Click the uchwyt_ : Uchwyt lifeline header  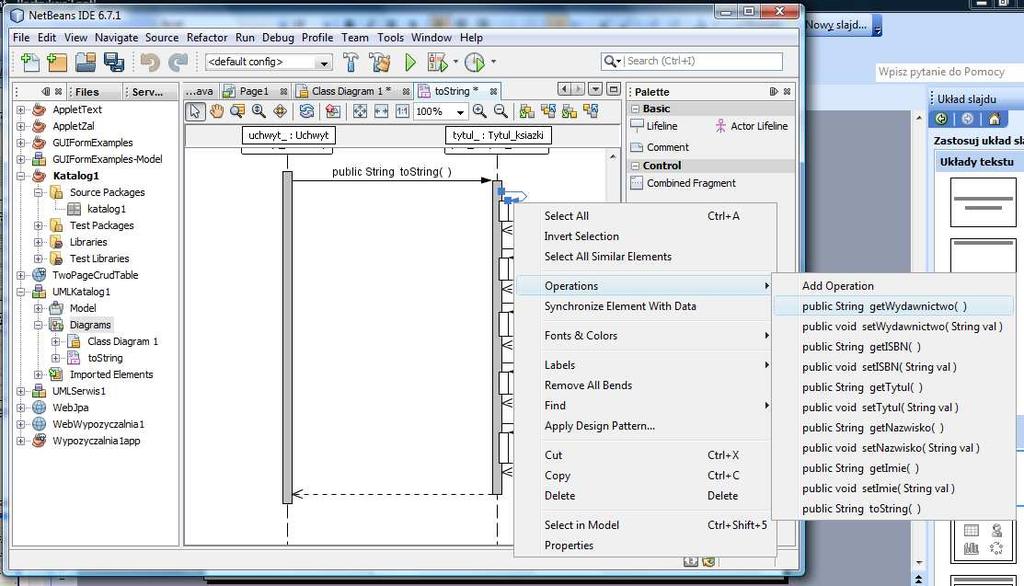coord(288,135)
